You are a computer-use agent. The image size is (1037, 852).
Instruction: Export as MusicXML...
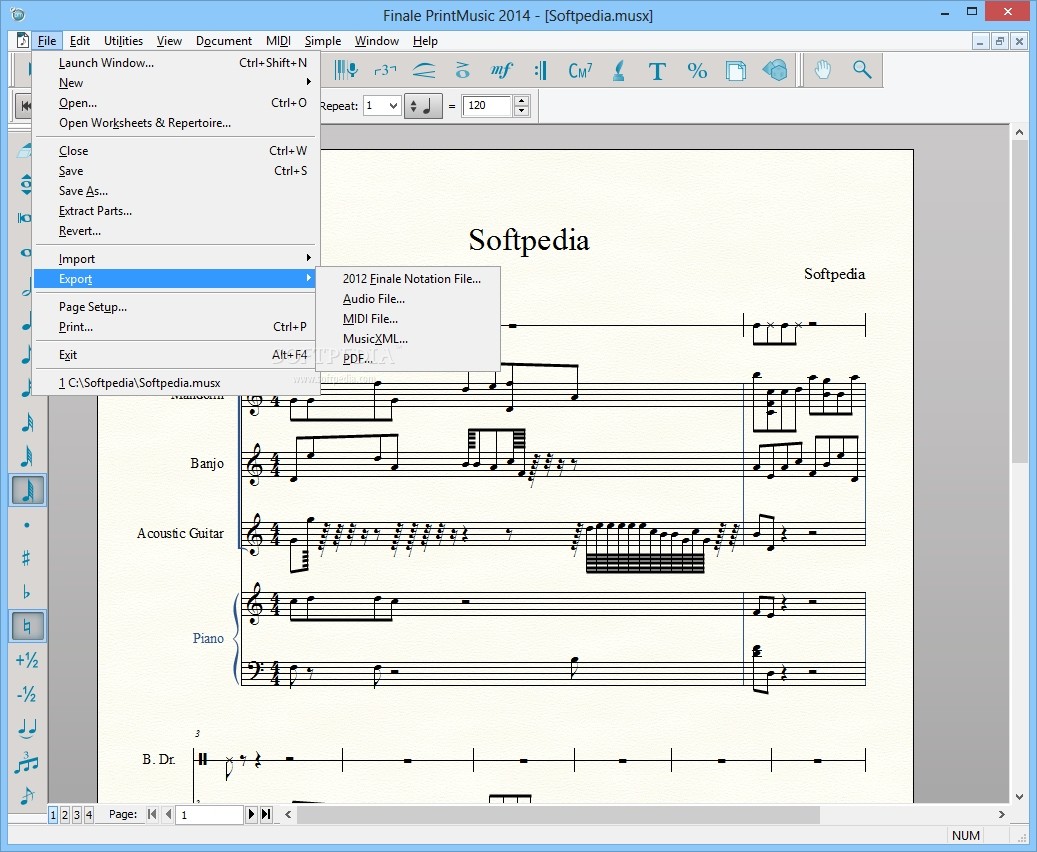[408, 339]
